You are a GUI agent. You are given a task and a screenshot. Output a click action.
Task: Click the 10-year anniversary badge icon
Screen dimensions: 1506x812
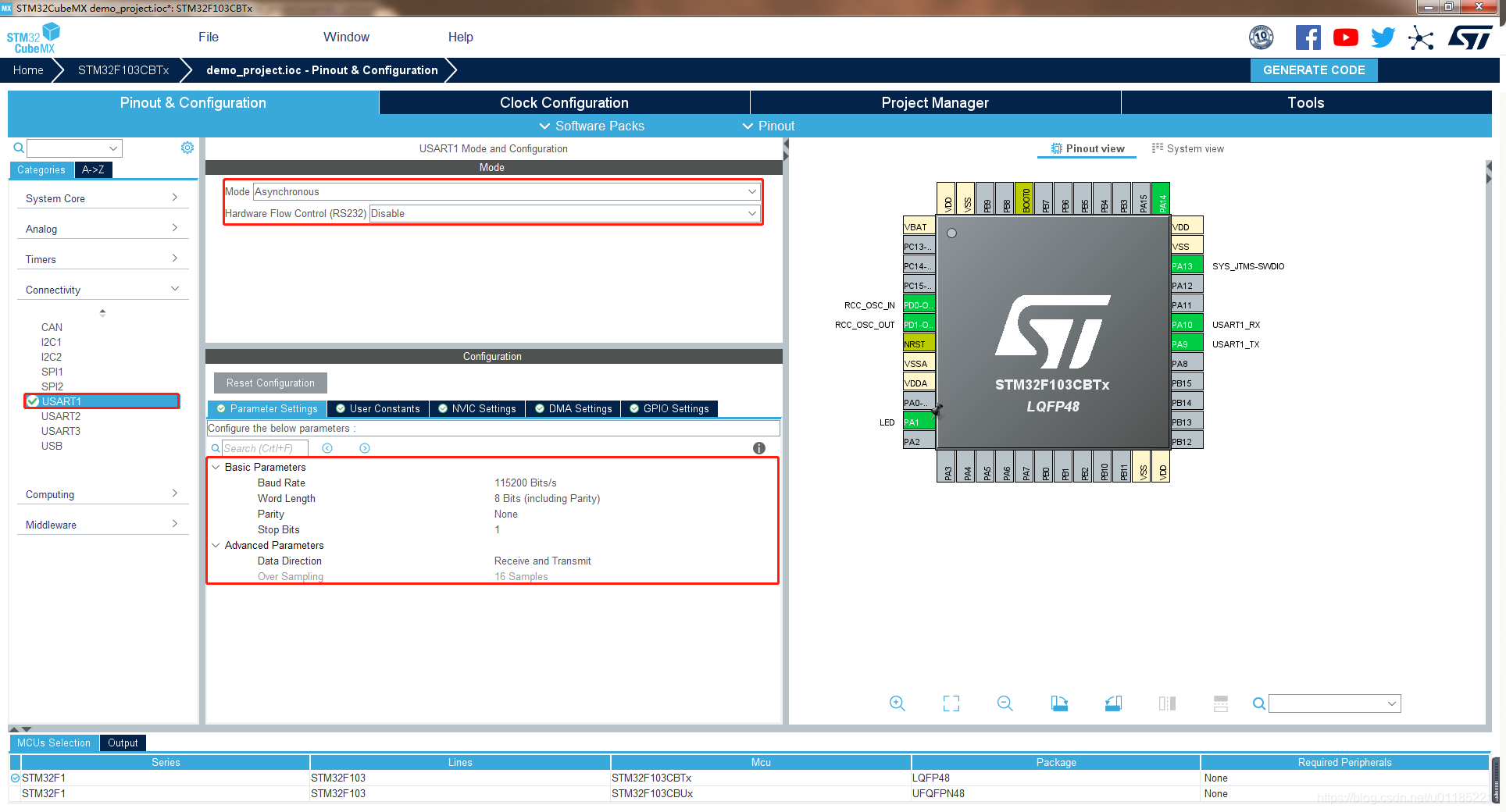coord(1261,37)
